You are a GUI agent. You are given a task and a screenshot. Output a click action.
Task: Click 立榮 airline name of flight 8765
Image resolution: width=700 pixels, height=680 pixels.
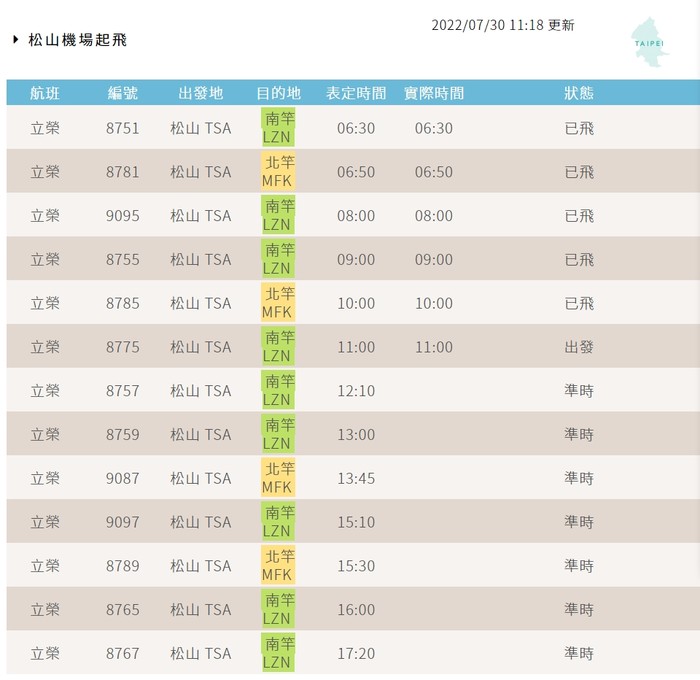click(45, 609)
